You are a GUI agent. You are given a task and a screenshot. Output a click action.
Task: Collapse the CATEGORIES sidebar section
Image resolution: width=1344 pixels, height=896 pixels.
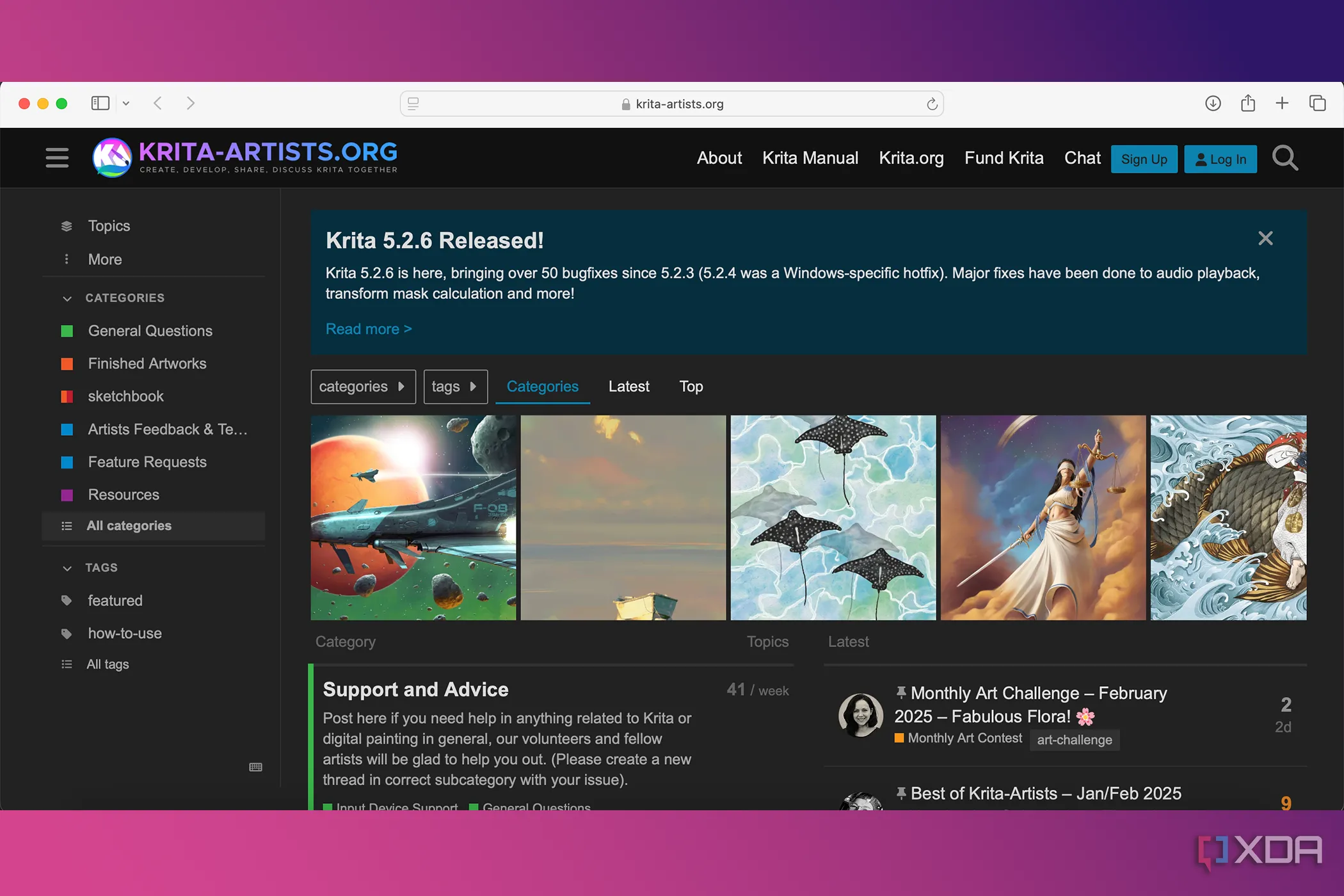67,298
